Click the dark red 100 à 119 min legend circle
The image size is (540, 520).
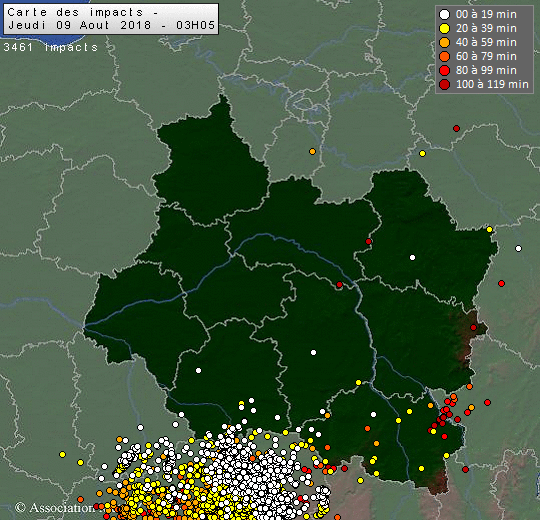point(445,84)
